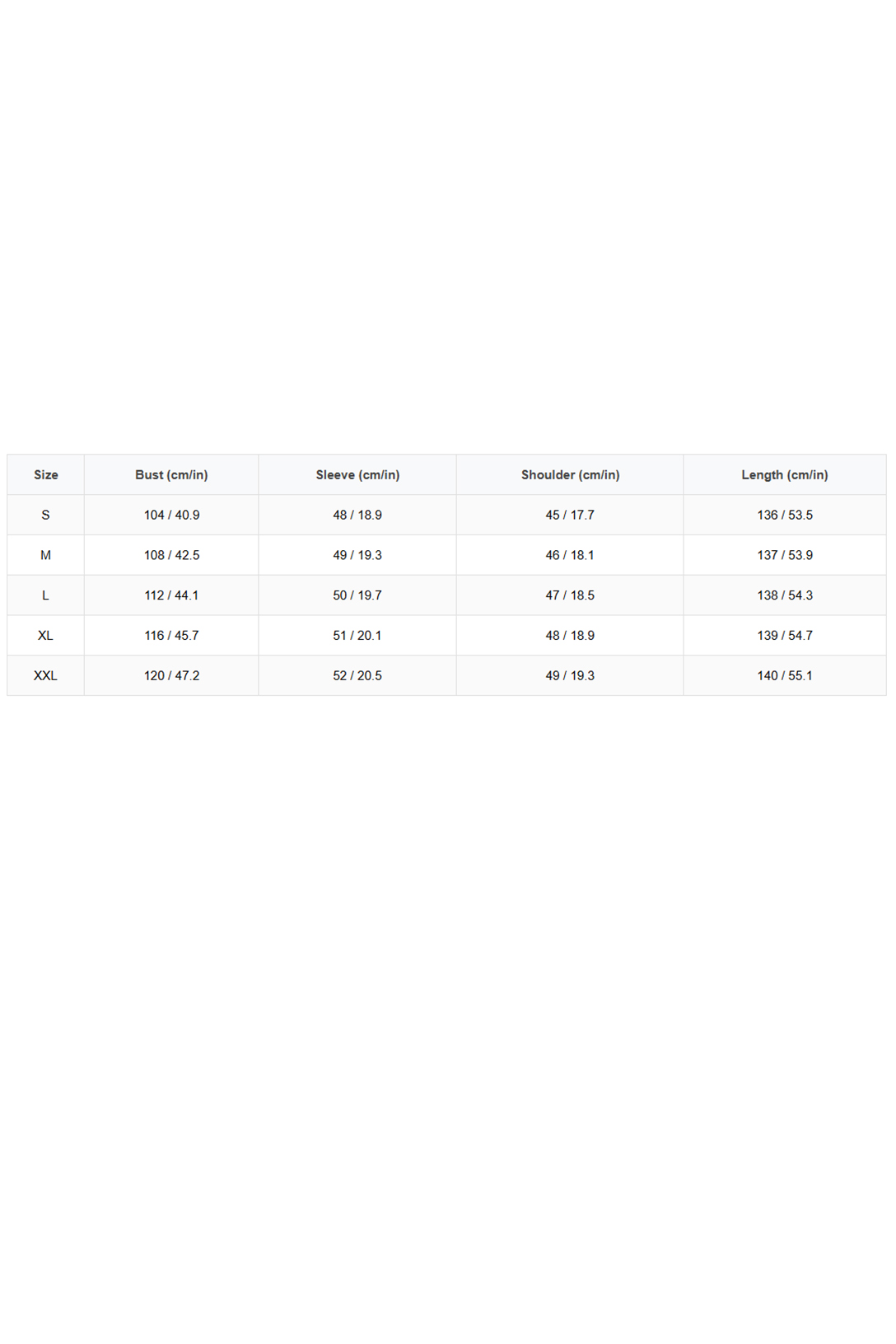This screenshot has width=896, height=1344.
Task: Click the 49 / 19.3 sleeve cell for M
Action: pos(357,555)
